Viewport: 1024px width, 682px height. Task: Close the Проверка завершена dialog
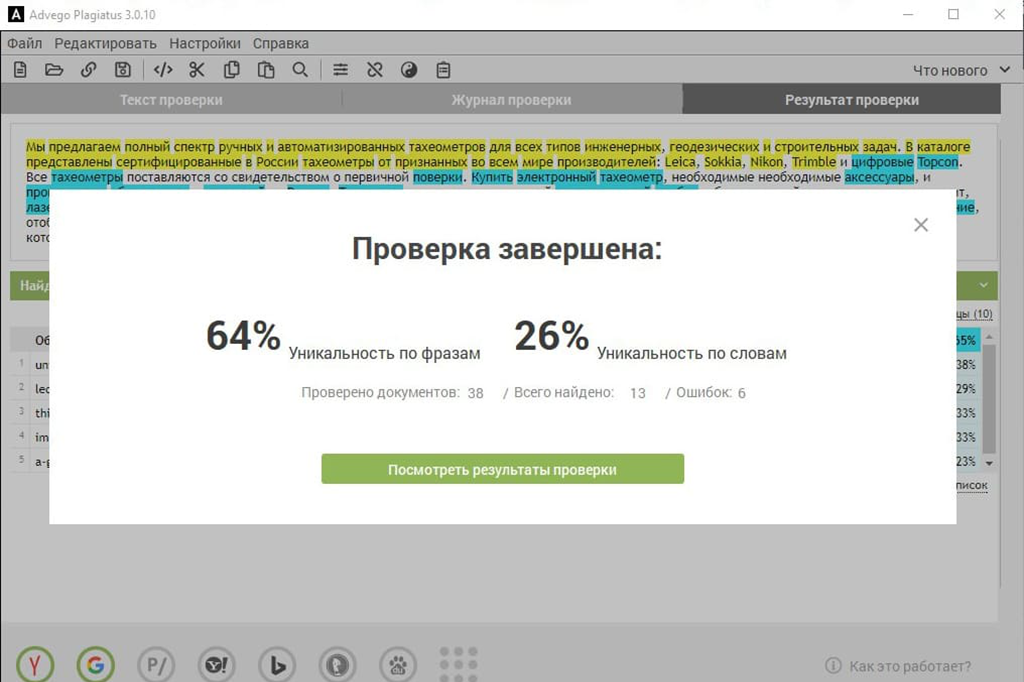click(921, 225)
